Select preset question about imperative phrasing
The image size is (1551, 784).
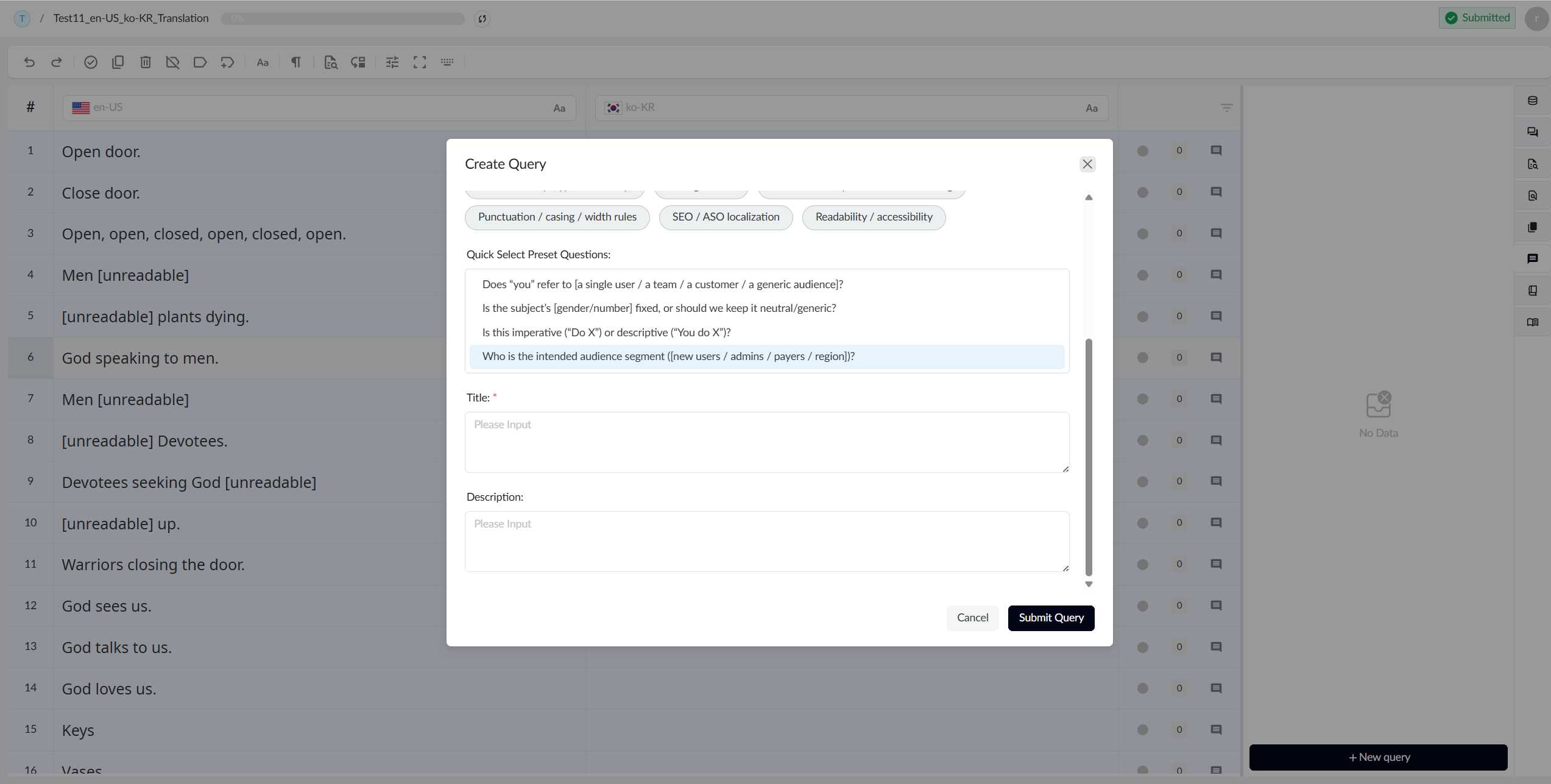606,332
